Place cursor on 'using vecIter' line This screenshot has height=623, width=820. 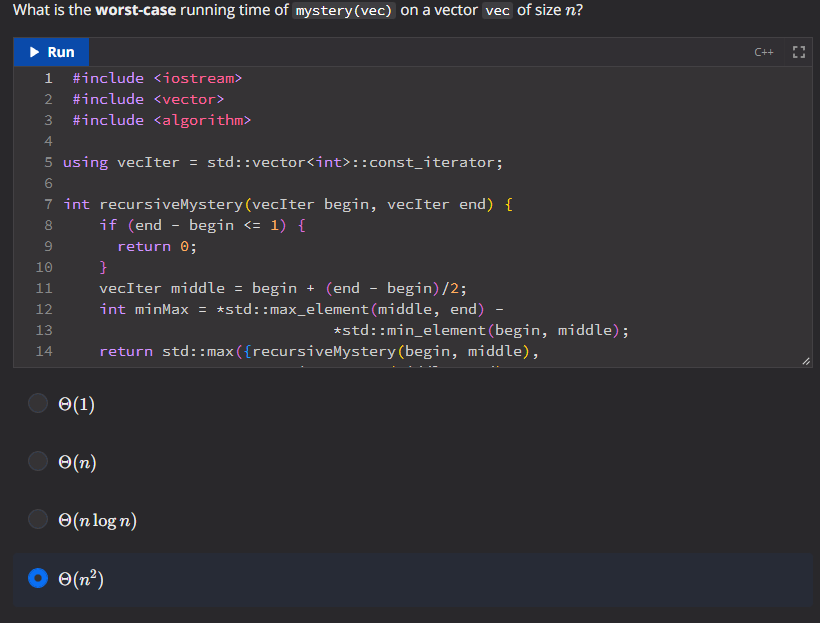point(283,162)
